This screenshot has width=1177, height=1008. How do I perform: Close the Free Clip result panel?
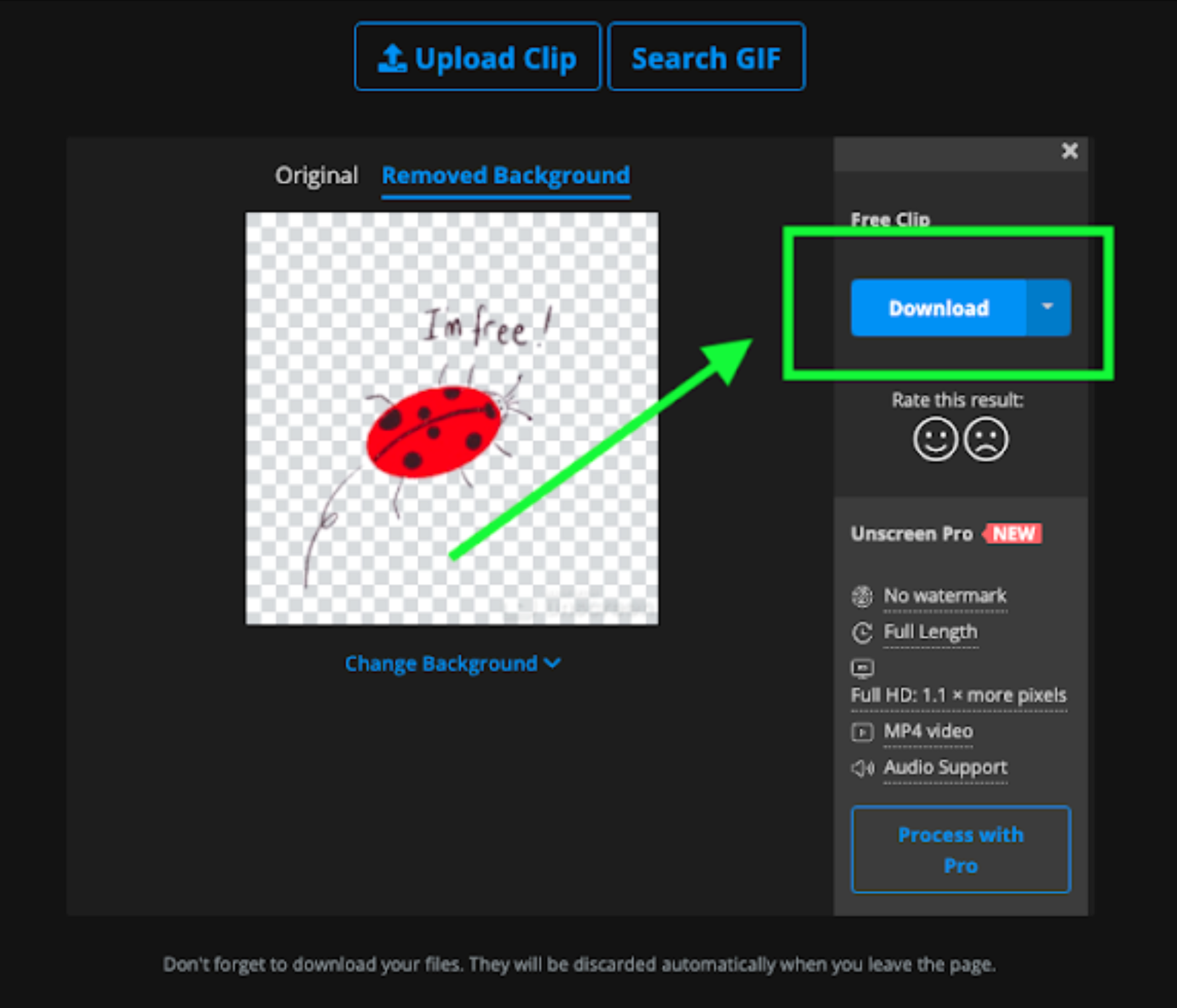click(x=1070, y=151)
